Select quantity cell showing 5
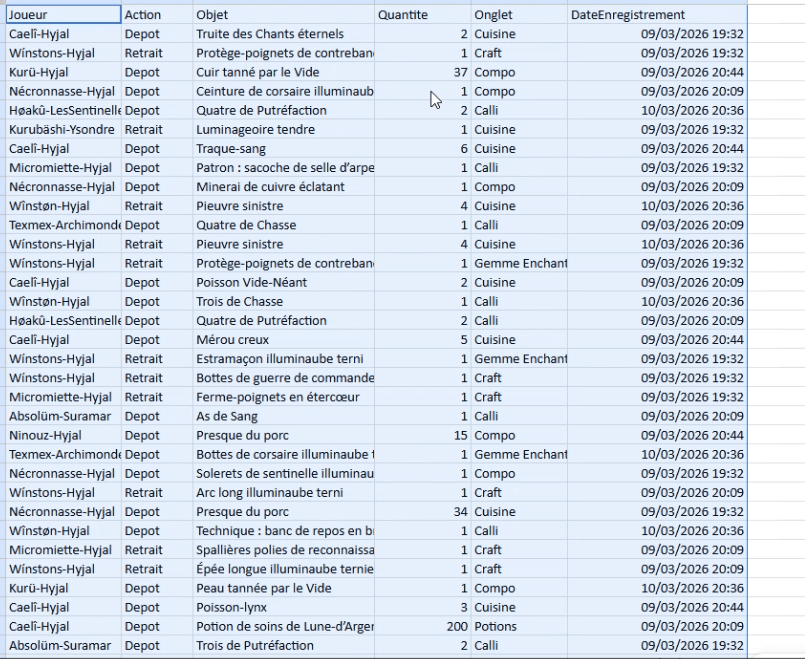 423,340
